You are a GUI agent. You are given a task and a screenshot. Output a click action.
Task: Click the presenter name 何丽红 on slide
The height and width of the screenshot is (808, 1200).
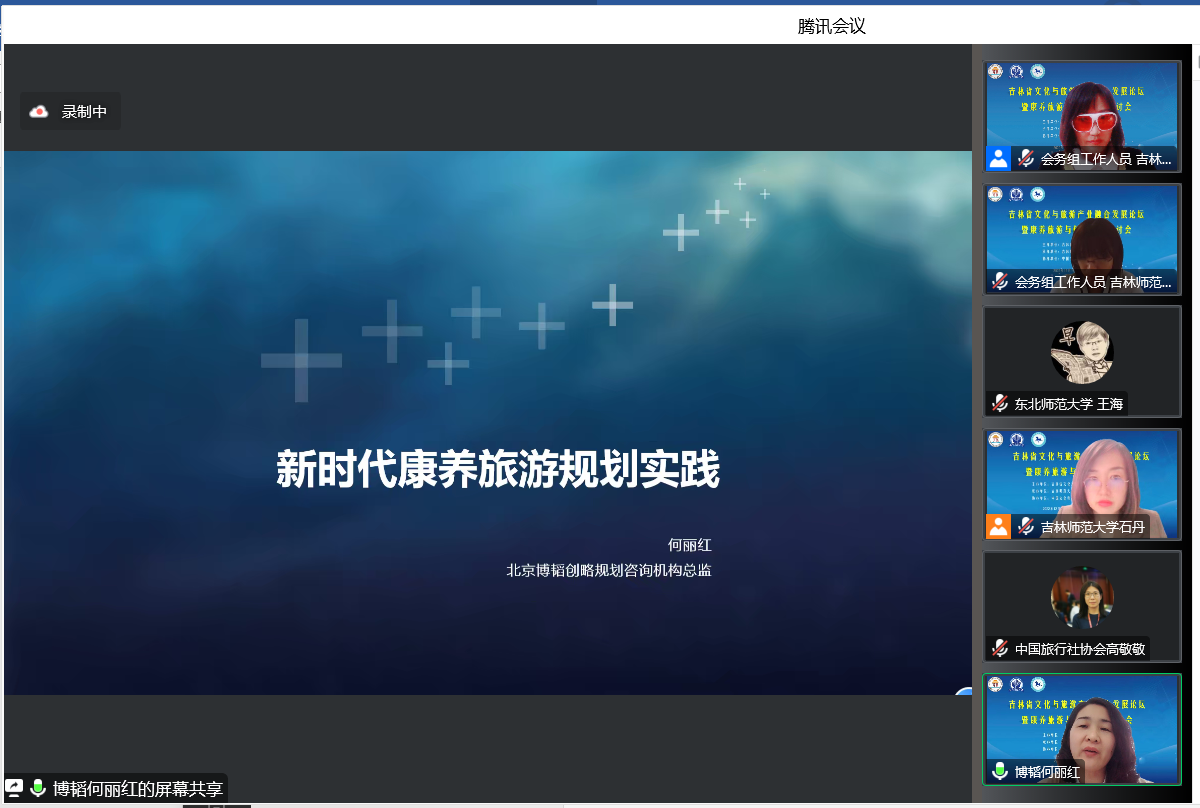pyautogui.click(x=689, y=545)
